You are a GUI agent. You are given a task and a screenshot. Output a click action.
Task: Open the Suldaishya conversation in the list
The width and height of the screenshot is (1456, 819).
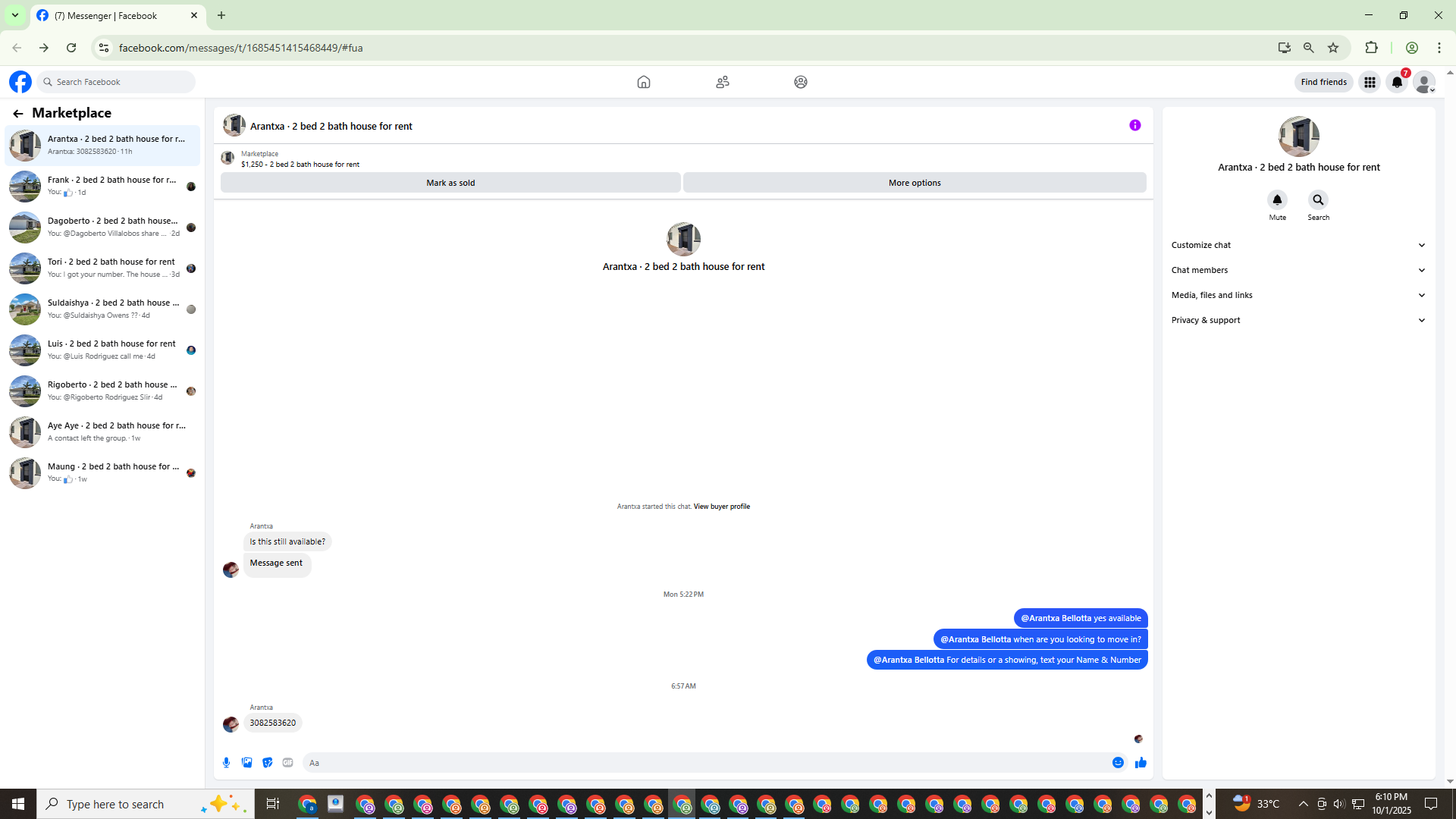coord(102,309)
